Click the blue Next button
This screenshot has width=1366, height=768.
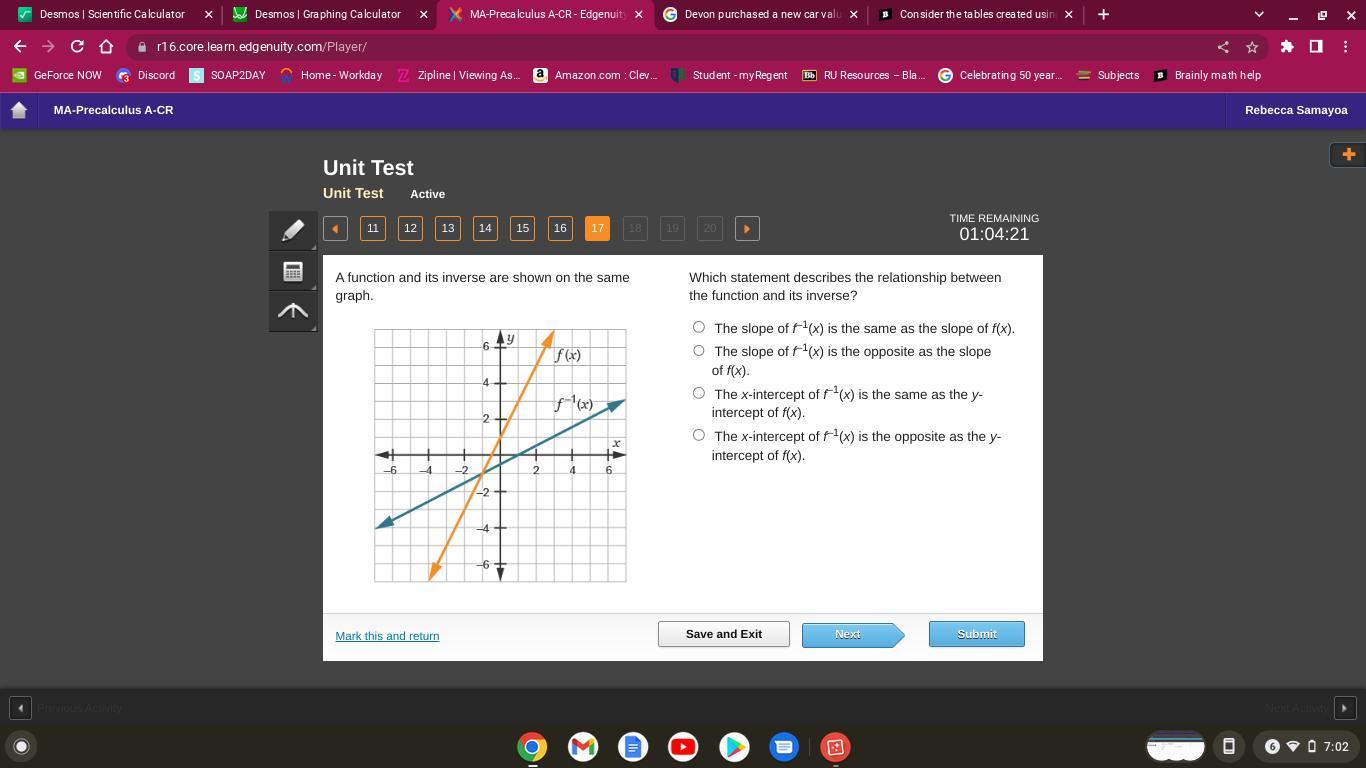(x=852, y=634)
